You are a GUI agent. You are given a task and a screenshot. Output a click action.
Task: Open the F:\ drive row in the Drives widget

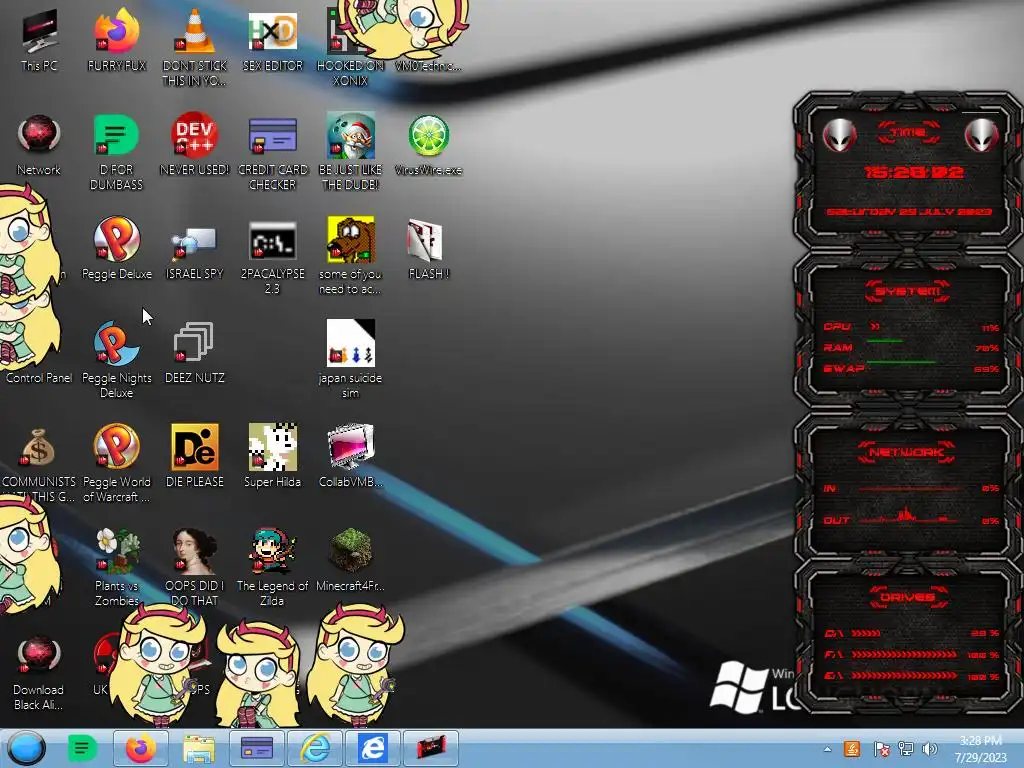point(912,654)
